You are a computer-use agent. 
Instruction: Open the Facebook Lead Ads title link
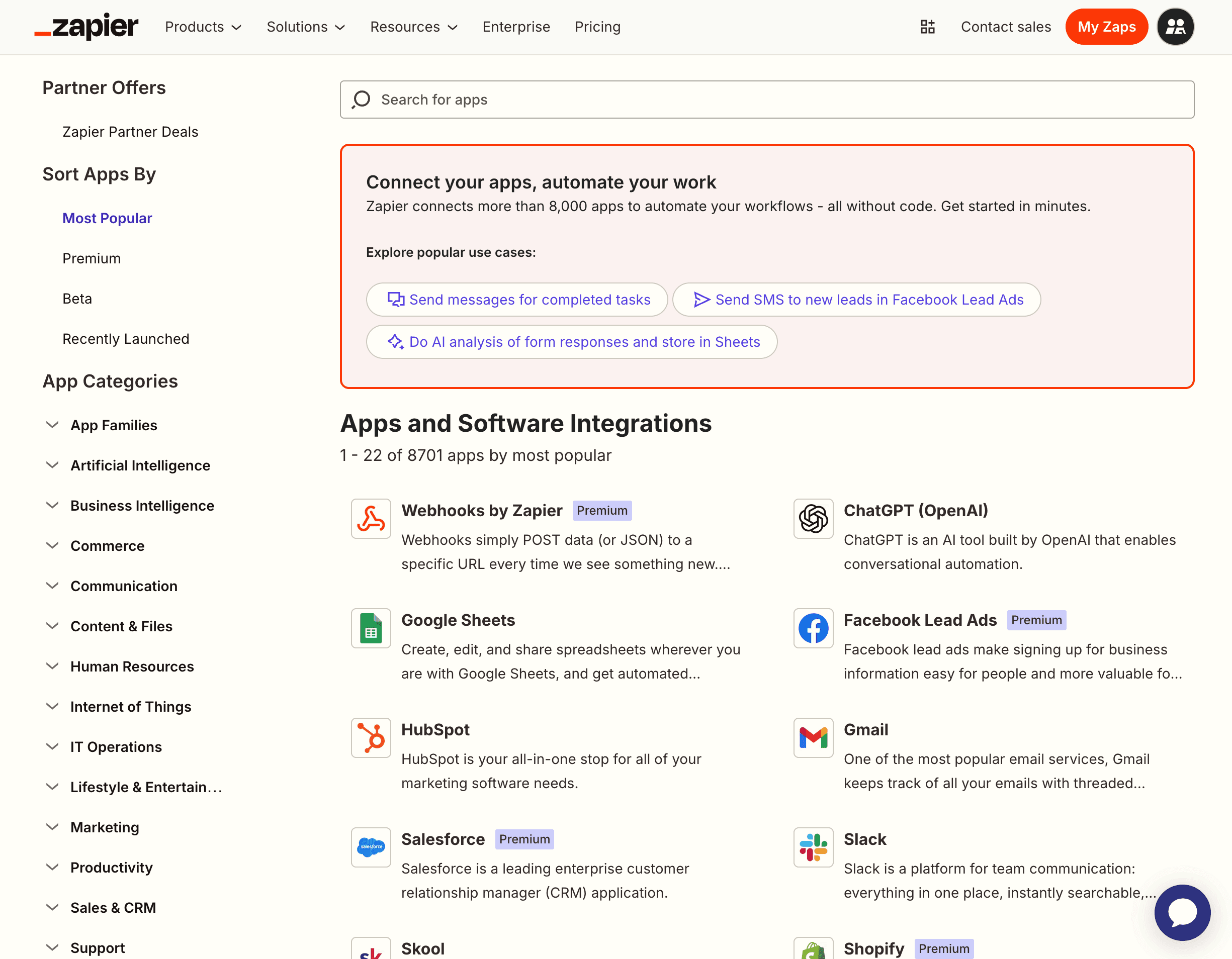pos(920,620)
